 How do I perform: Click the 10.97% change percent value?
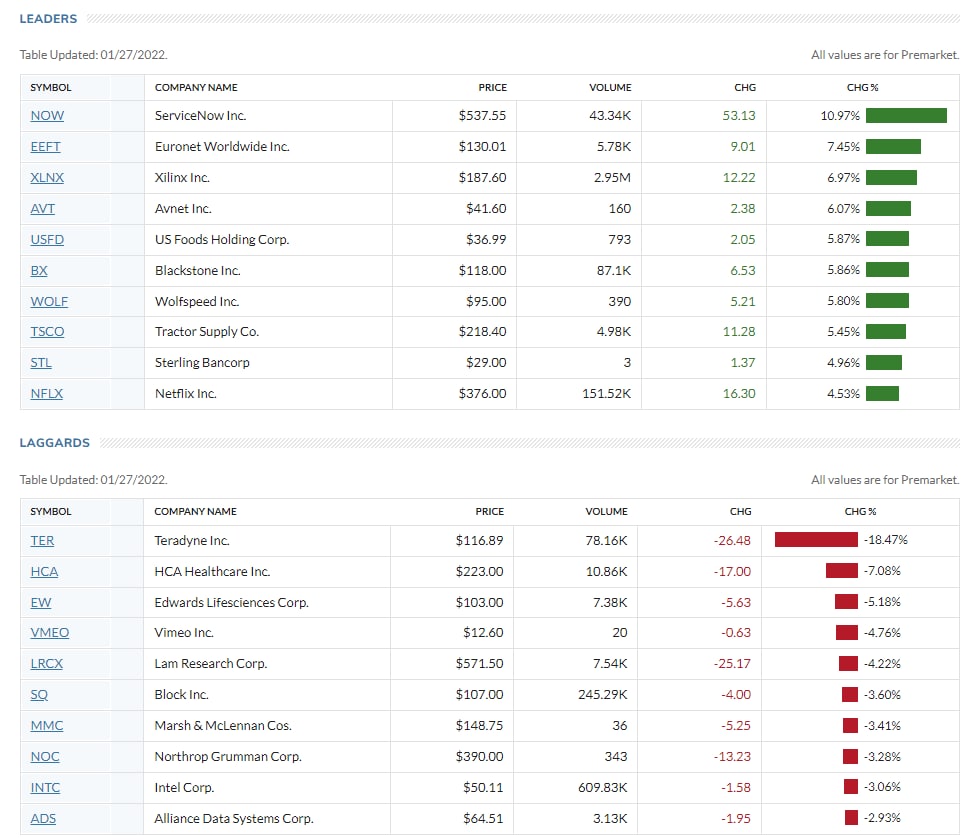(x=840, y=116)
